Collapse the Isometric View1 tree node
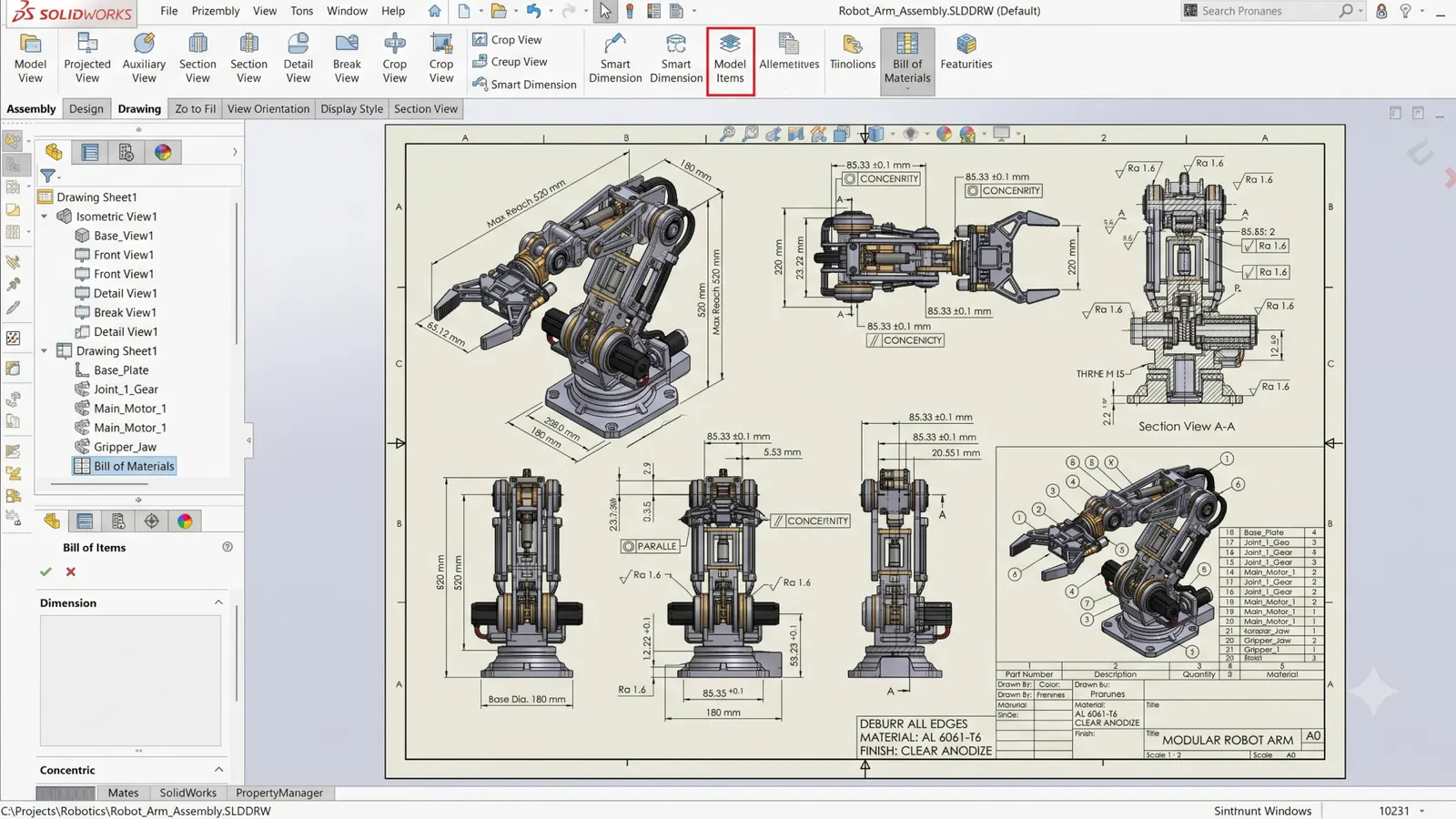 (x=45, y=217)
